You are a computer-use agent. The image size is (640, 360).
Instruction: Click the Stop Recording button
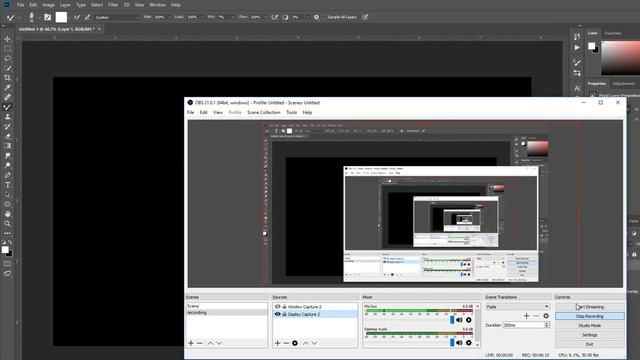click(590, 316)
